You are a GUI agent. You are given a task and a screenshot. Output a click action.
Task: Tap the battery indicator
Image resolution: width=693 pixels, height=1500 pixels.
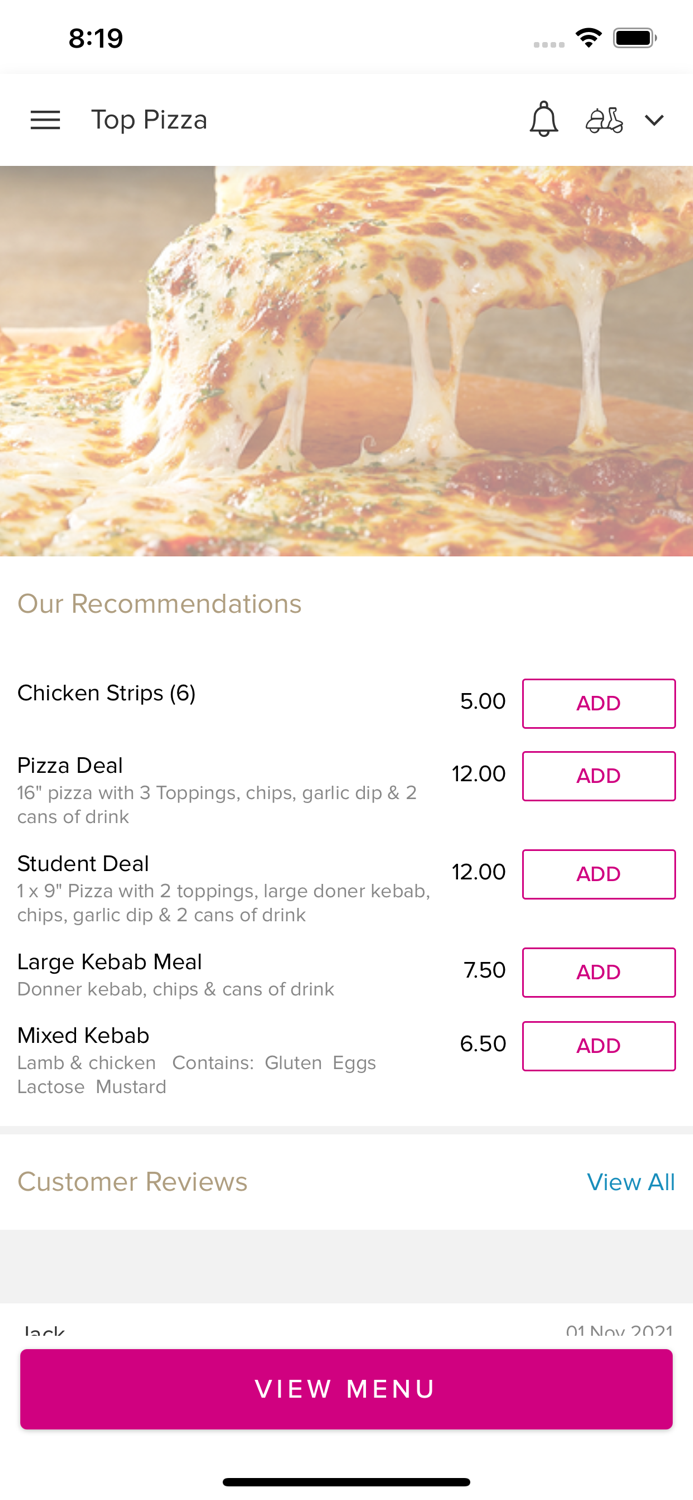(x=635, y=36)
